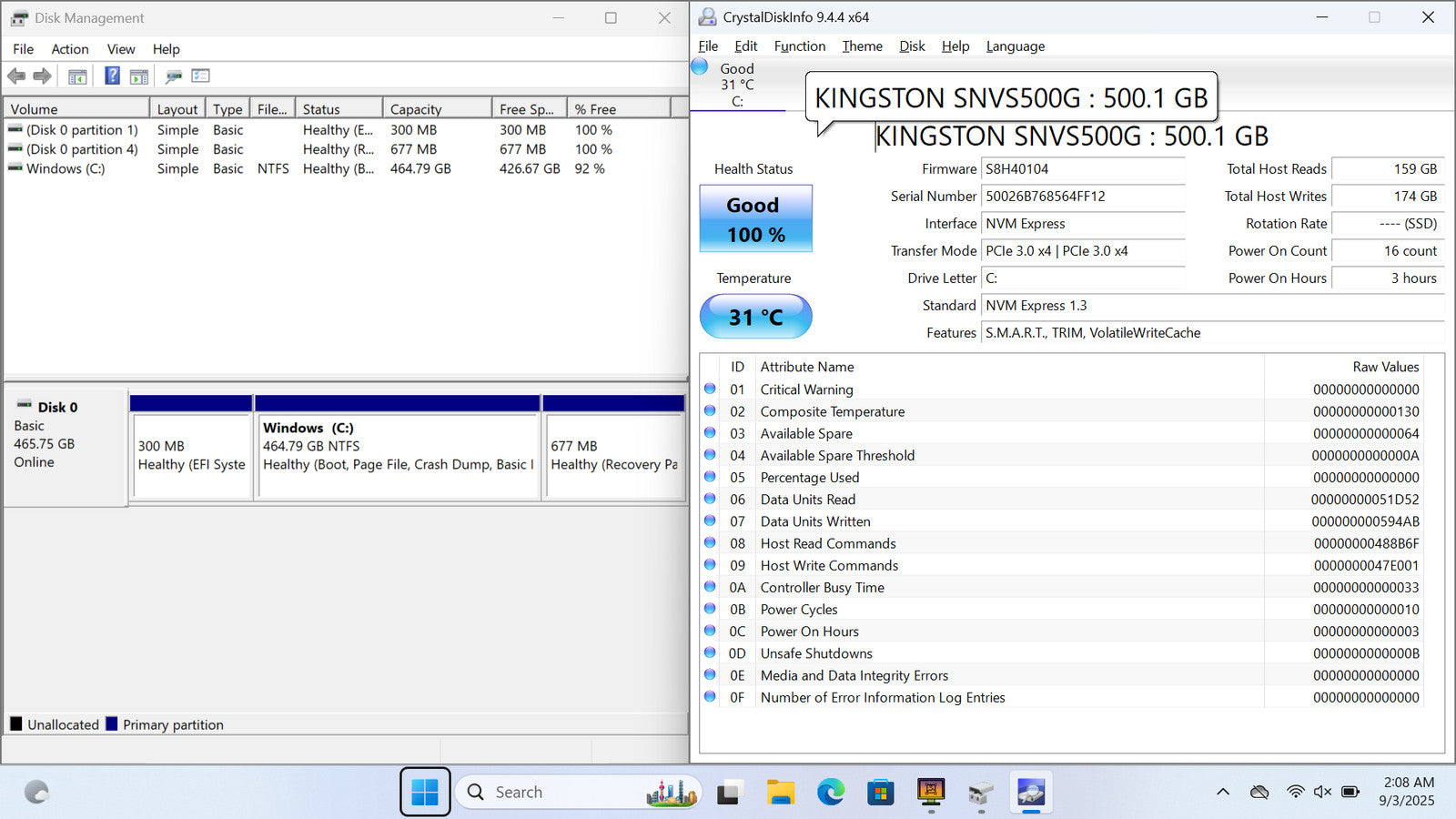Click the status orb for Available Spare Threshold
Viewport: 1456px width, 819px height.
point(710,455)
